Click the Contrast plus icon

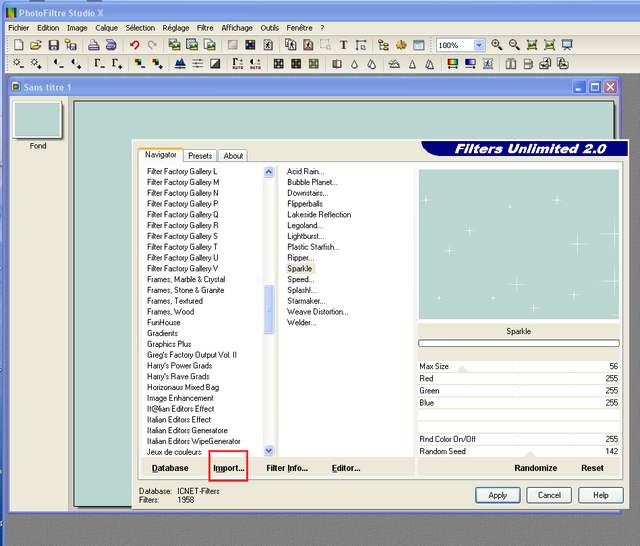pyautogui.click(x=76, y=64)
